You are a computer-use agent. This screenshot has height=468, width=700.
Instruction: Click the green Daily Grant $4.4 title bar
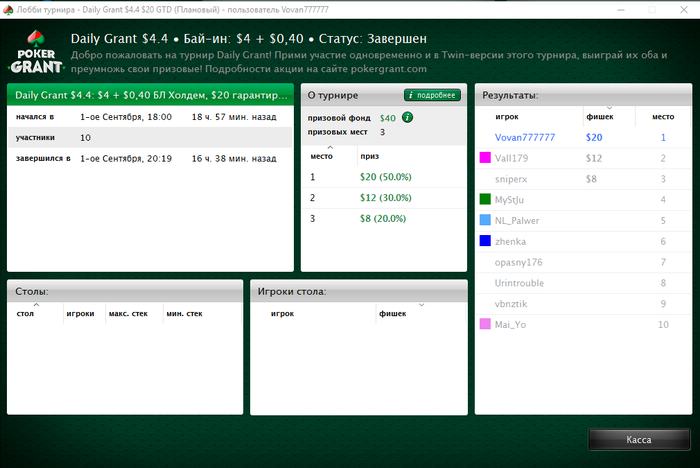click(x=150, y=95)
